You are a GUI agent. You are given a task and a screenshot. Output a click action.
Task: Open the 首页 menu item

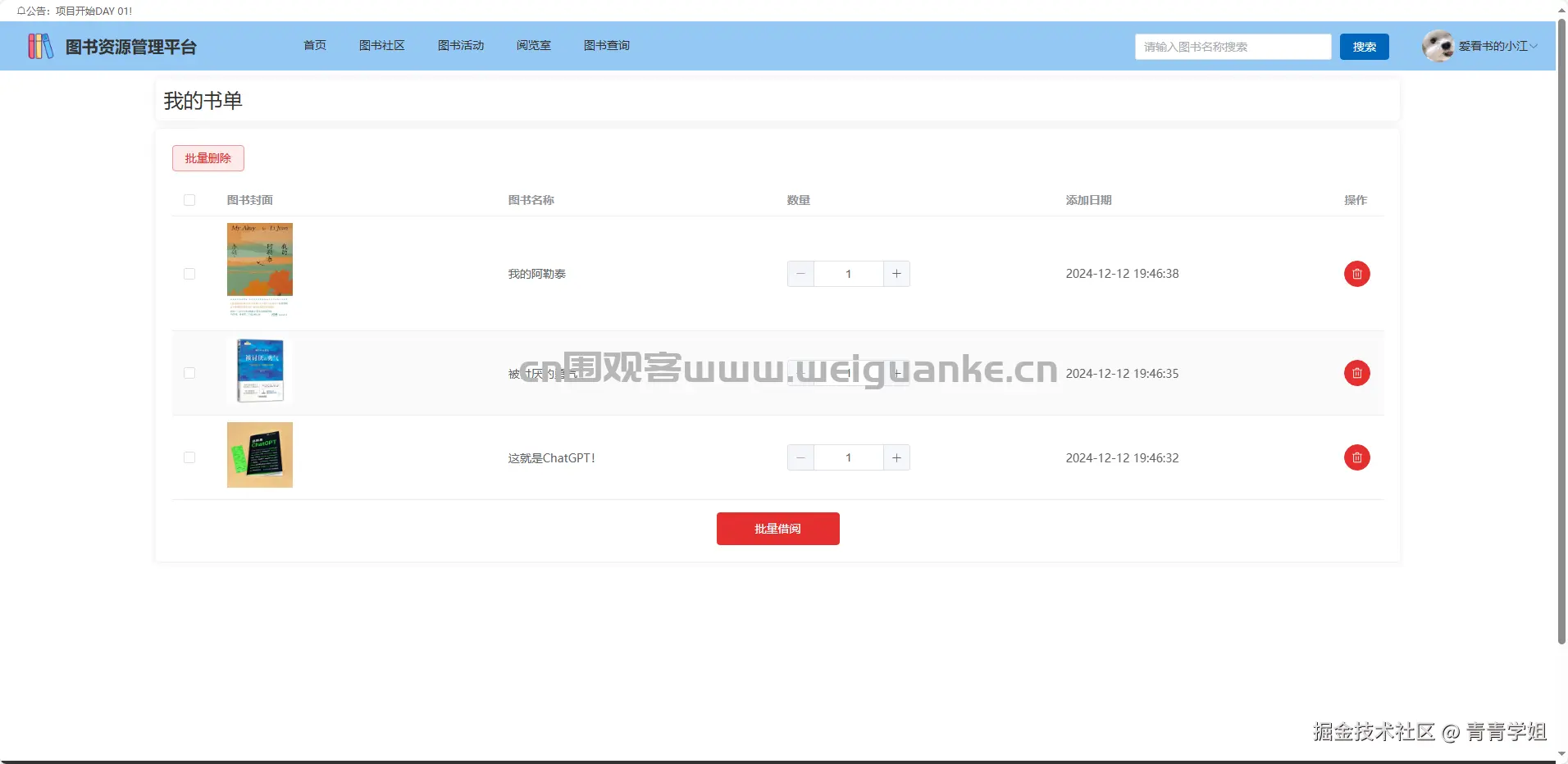coord(314,46)
